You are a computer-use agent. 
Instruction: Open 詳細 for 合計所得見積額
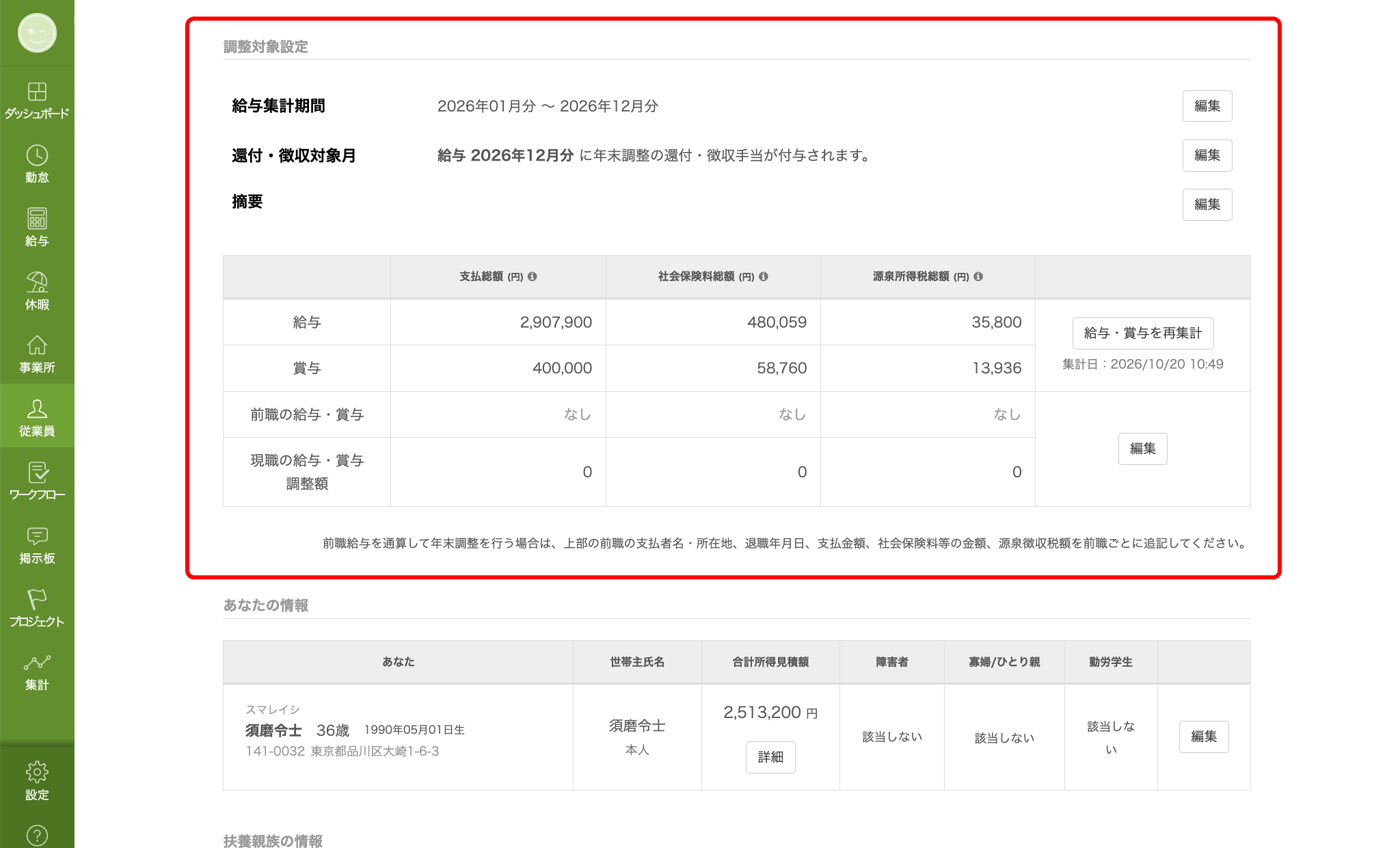pos(770,757)
